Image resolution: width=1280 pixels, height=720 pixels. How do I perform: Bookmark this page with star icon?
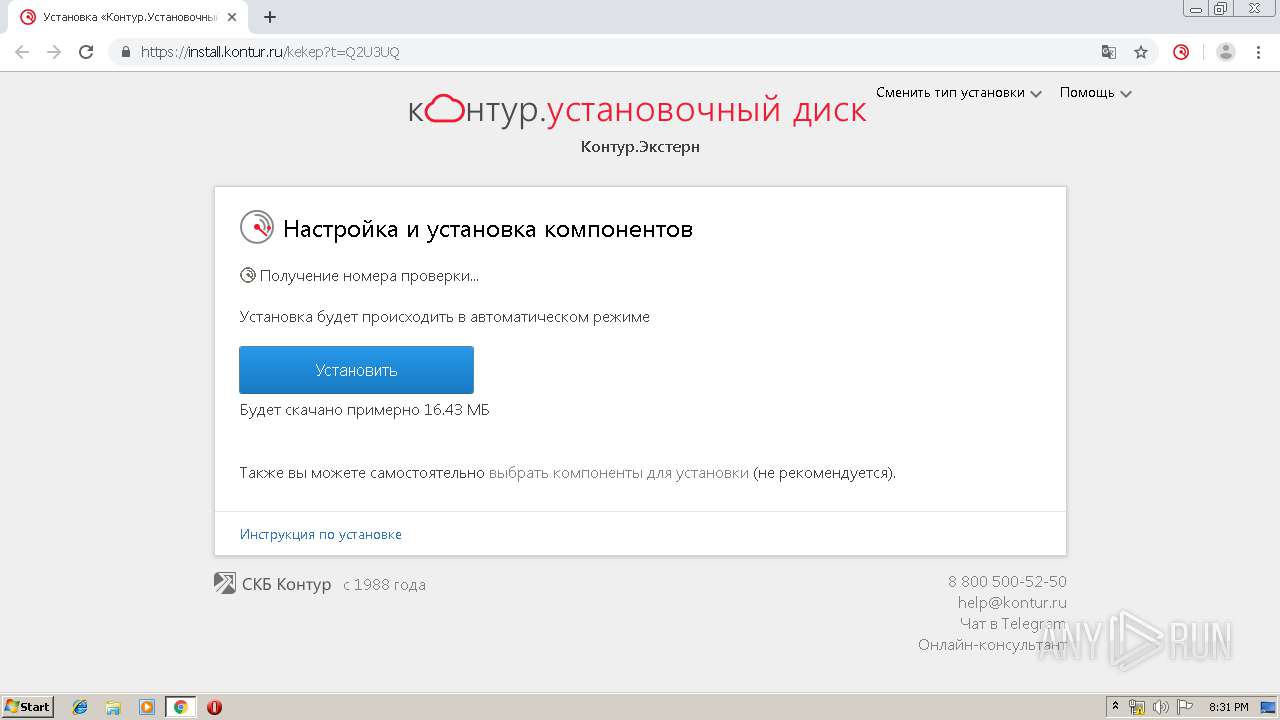coord(1141,52)
